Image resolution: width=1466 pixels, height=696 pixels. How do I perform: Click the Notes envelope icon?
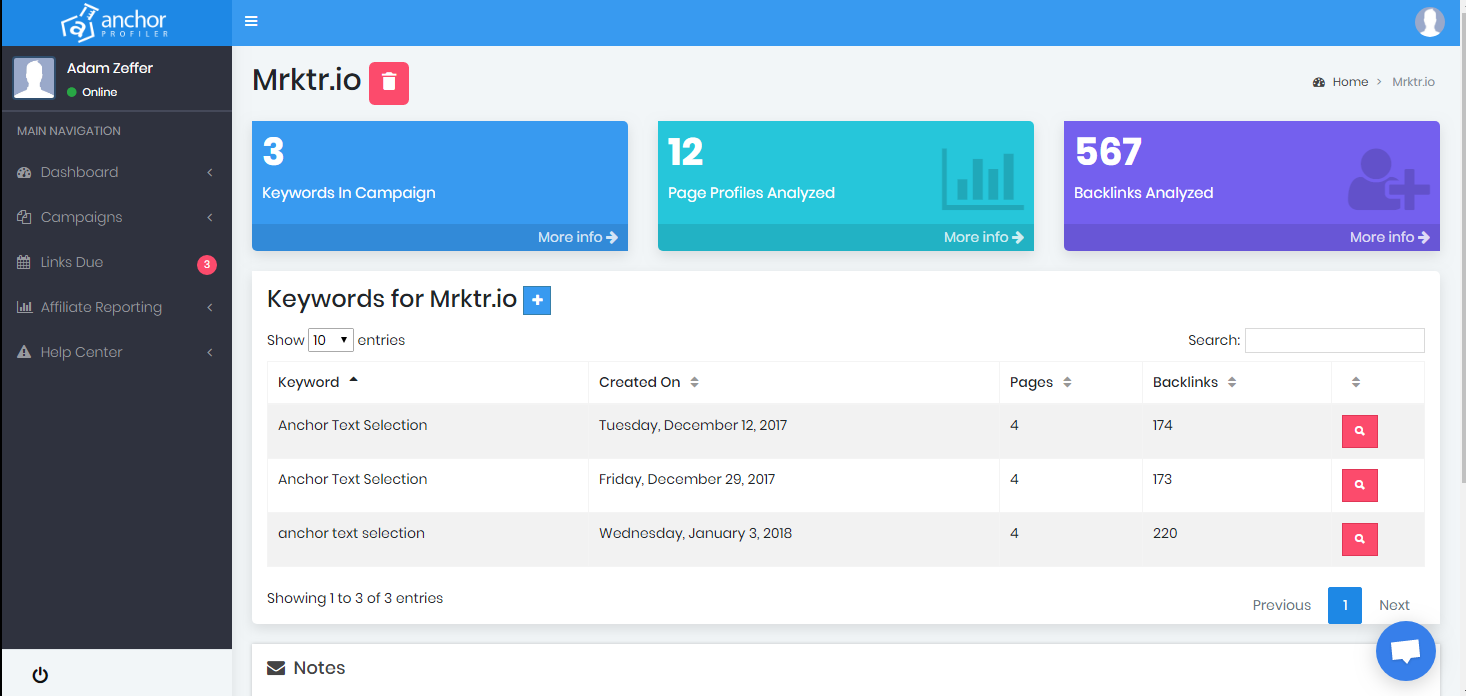[276, 668]
